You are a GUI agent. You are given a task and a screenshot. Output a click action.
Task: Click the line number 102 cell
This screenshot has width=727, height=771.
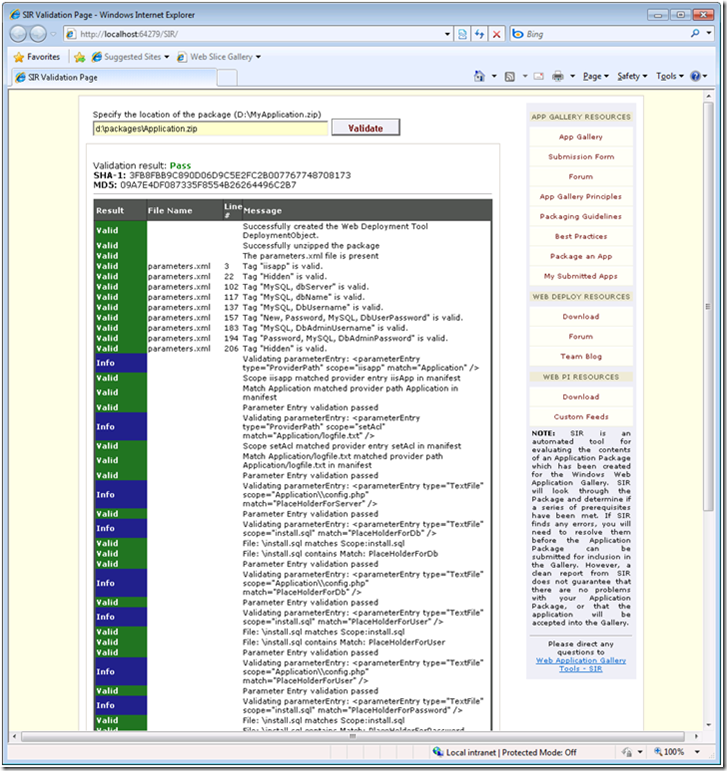tap(231, 287)
